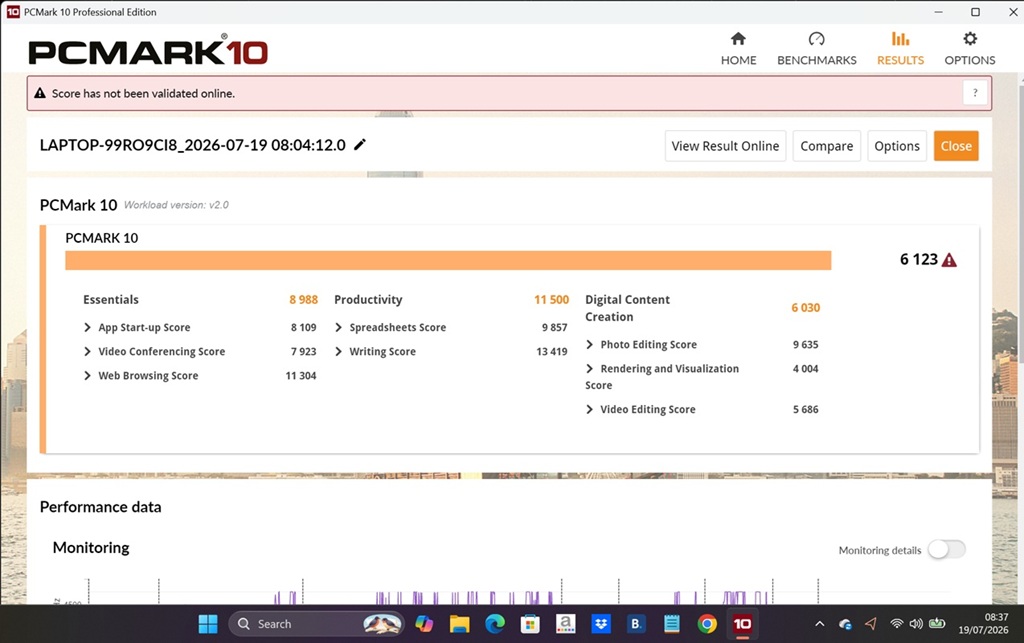Click the pencil icon to rename the result
This screenshot has height=643, width=1024.
(360, 144)
